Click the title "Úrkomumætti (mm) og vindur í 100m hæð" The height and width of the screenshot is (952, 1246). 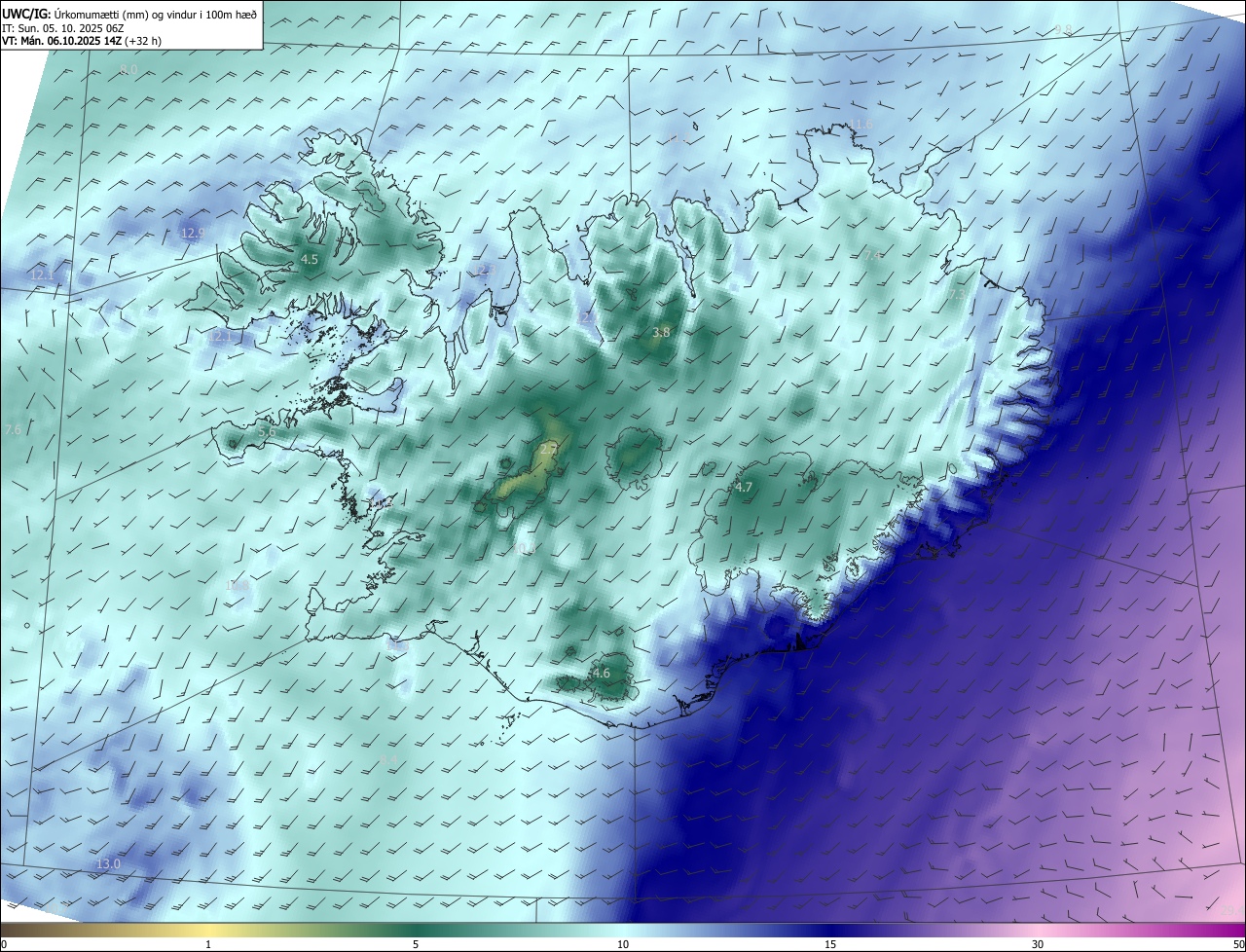(x=156, y=14)
